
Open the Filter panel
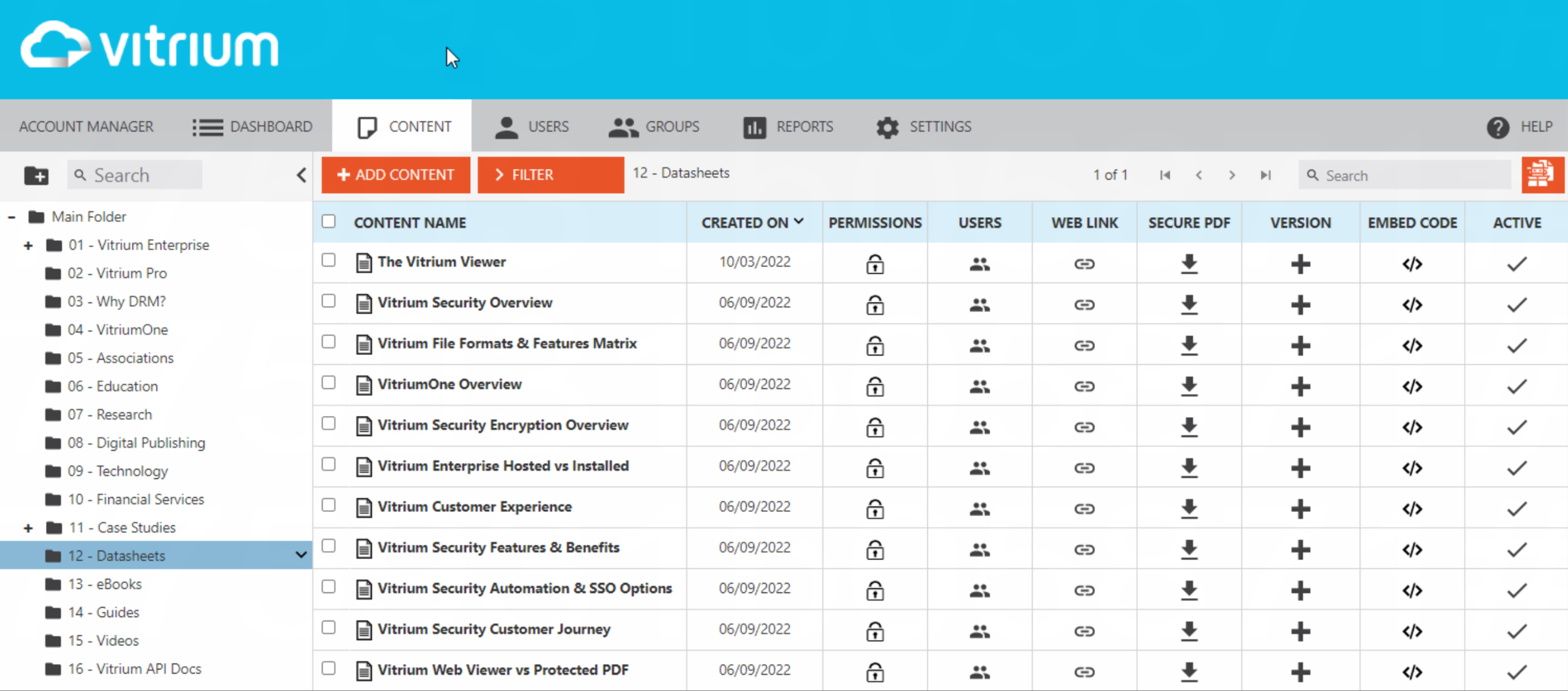550,174
